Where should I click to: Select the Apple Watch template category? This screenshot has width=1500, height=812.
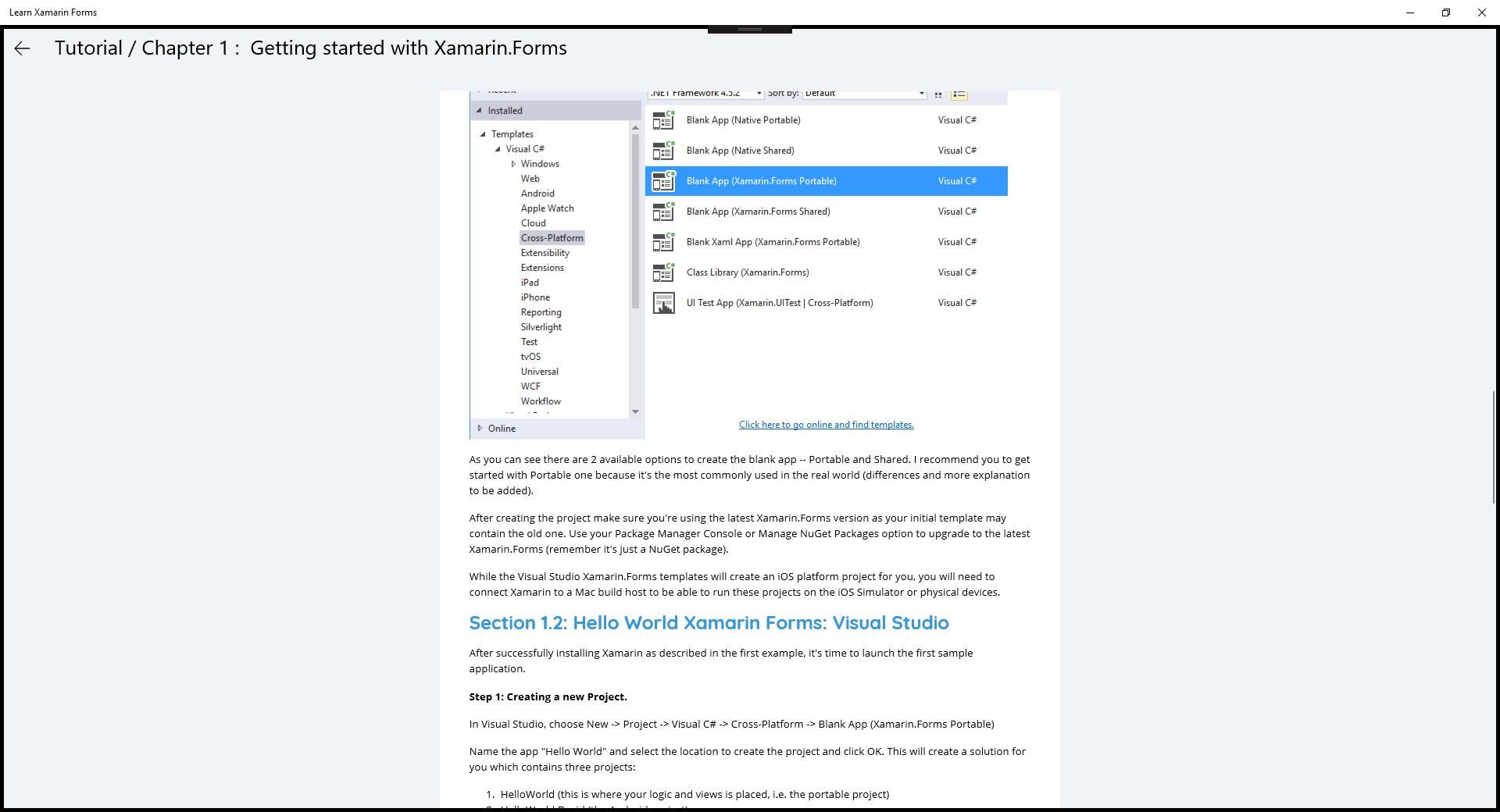point(548,208)
